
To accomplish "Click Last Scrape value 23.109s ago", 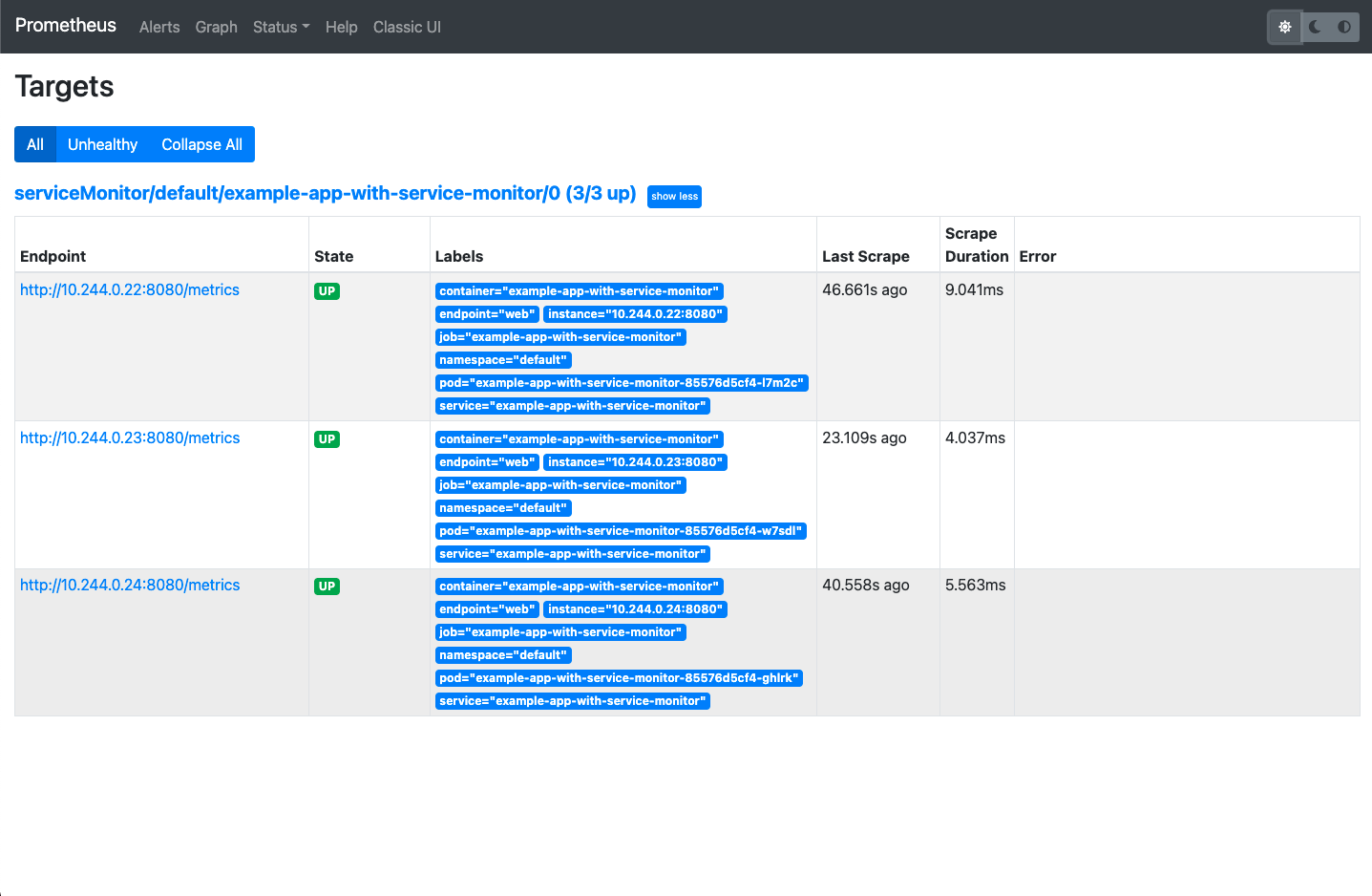I will tap(864, 437).
